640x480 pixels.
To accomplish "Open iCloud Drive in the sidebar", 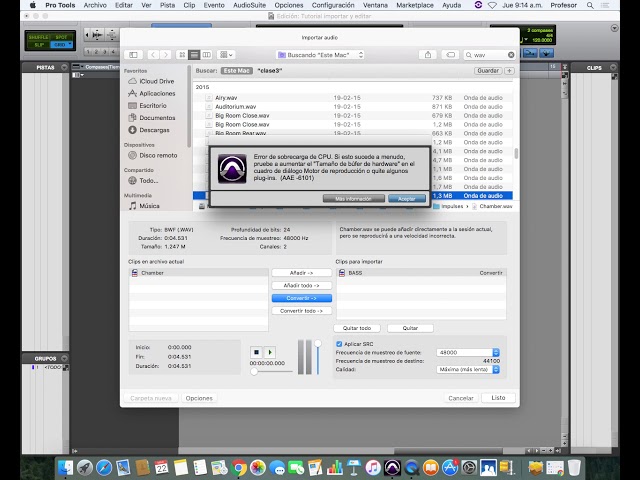I will click(x=151, y=81).
